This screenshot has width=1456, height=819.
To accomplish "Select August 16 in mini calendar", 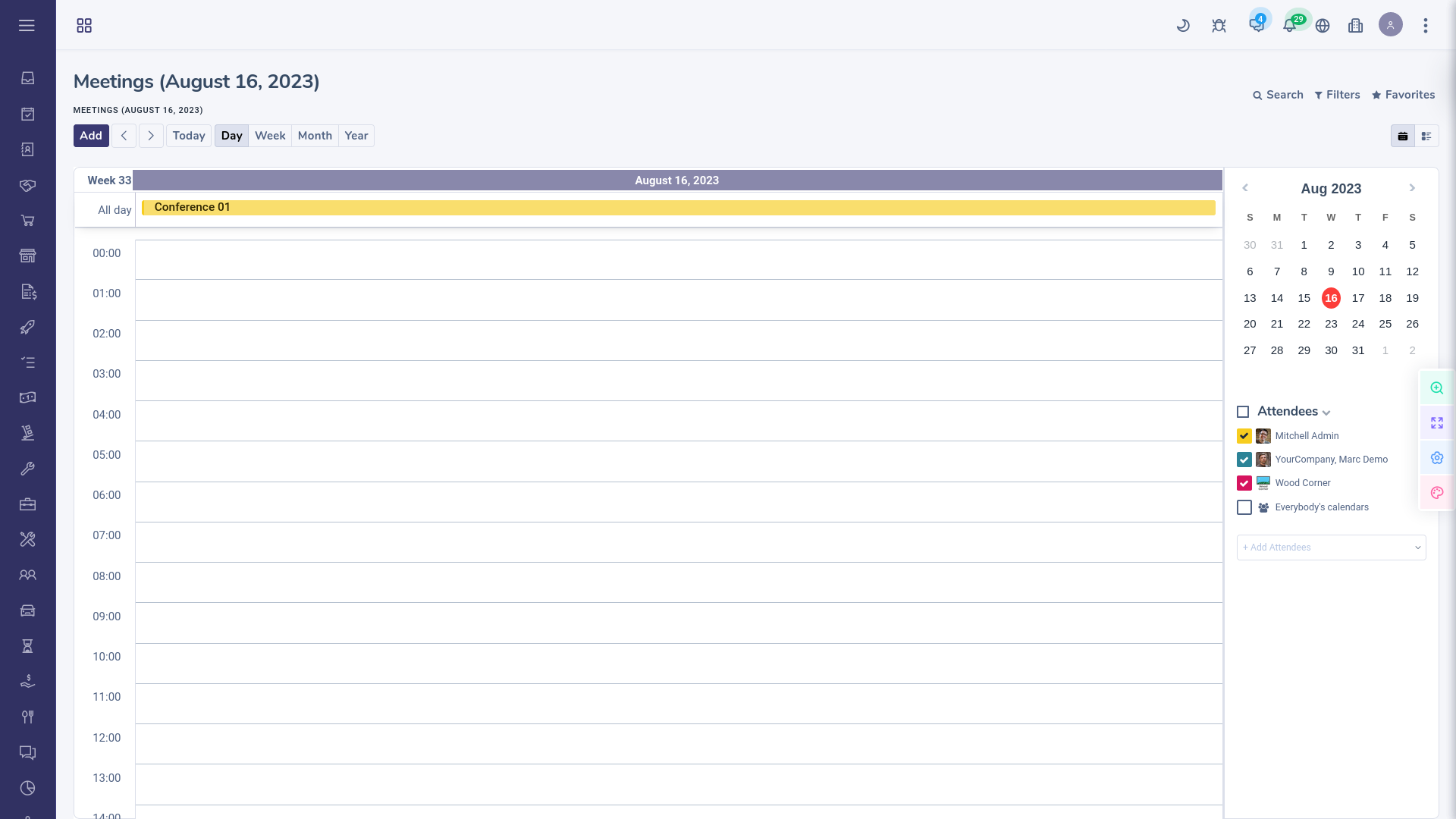I will (1331, 298).
